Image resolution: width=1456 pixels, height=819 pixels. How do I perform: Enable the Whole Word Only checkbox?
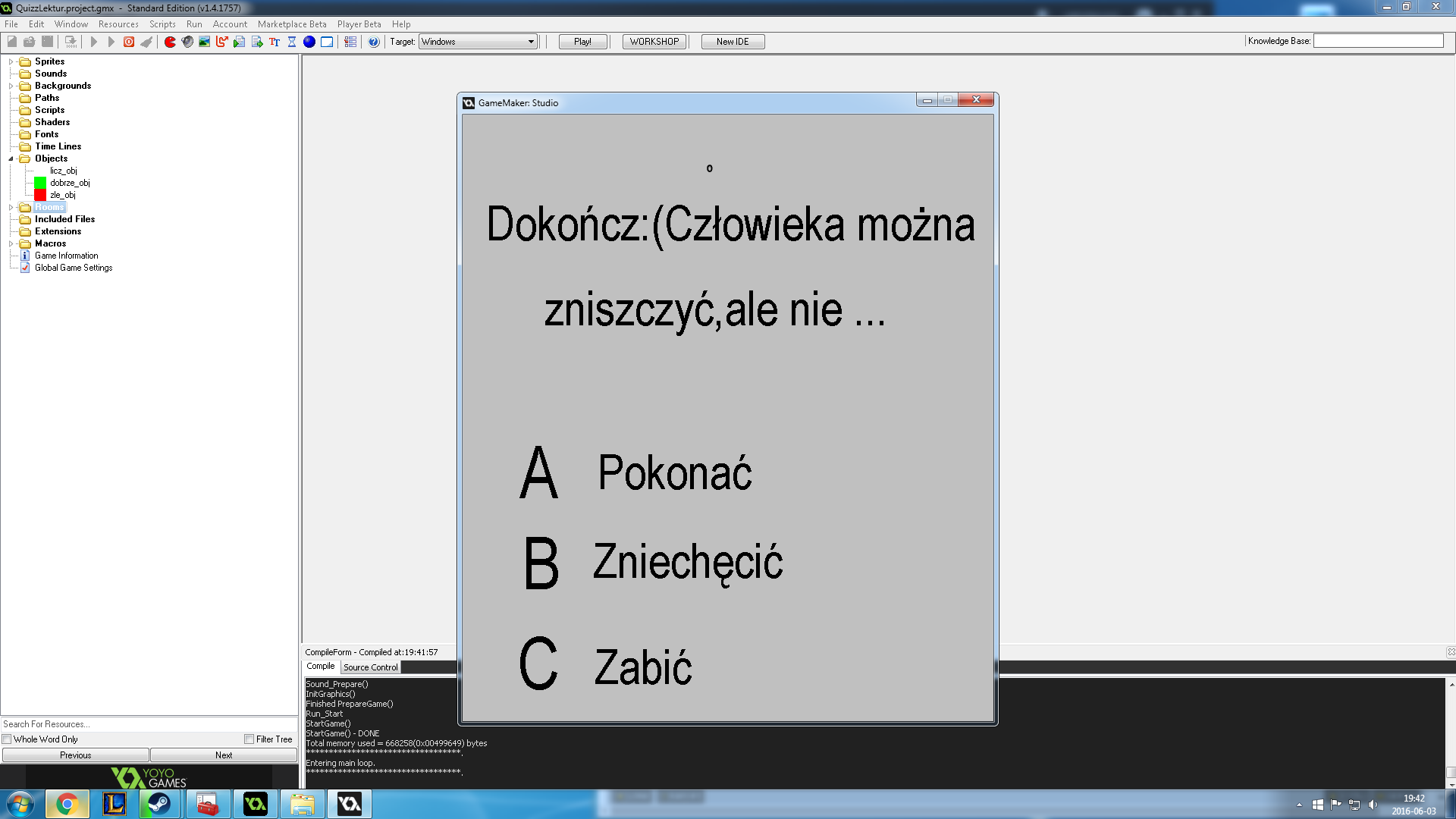[x=7, y=739]
